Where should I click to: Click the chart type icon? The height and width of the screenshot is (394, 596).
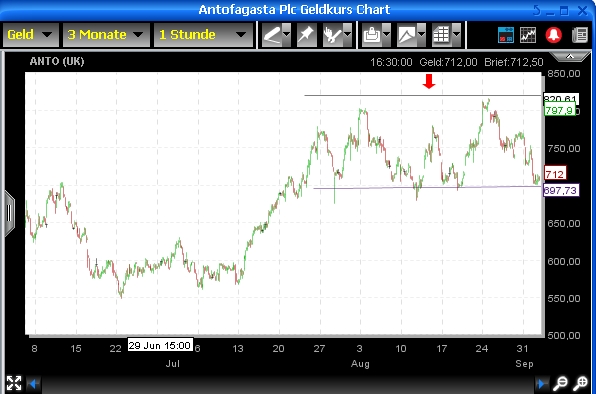click(407, 35)
